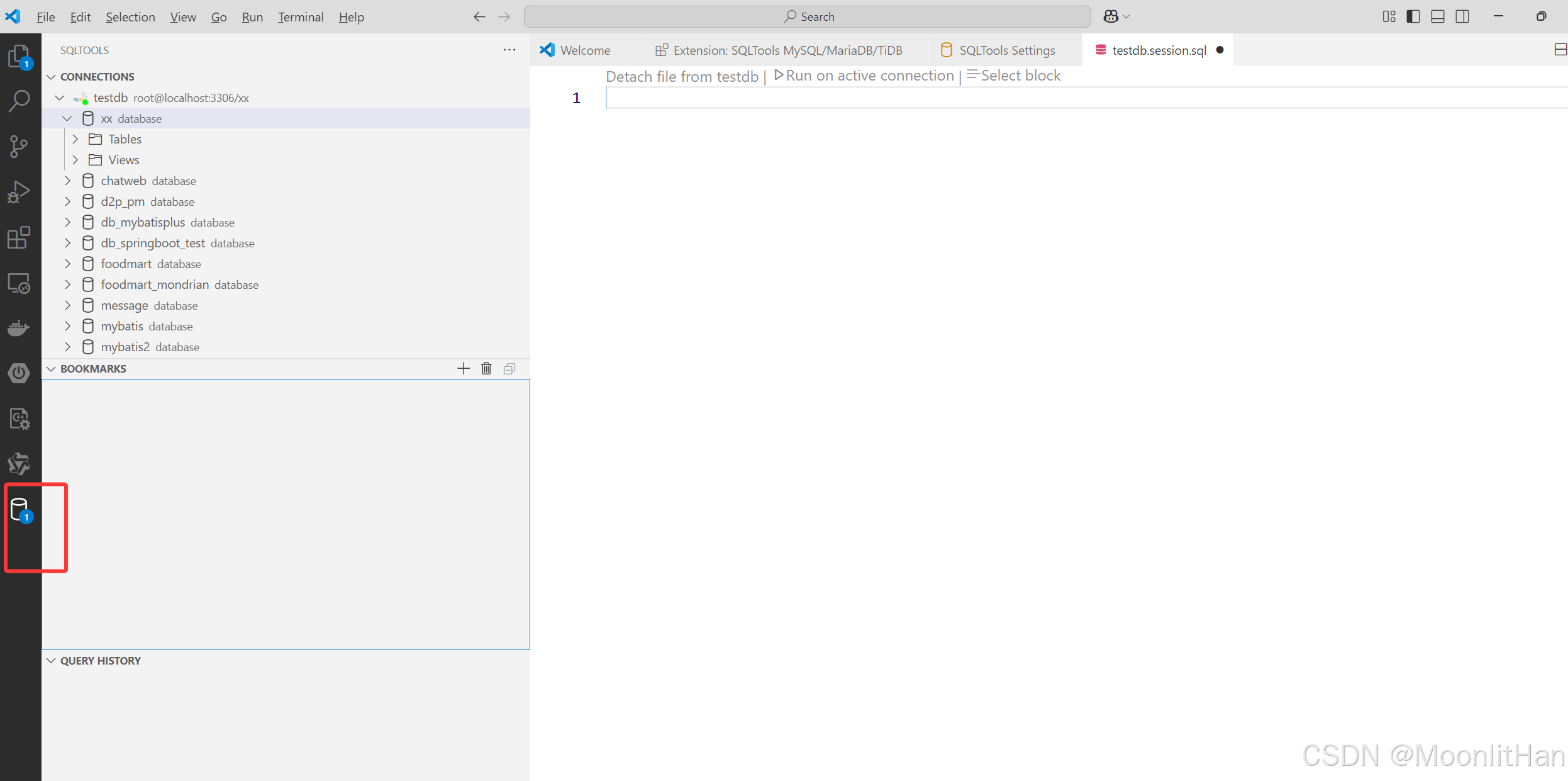Screen dimensions: 1568x781
Task: Click the delete bookmarks trash icon
Action: 486,369
